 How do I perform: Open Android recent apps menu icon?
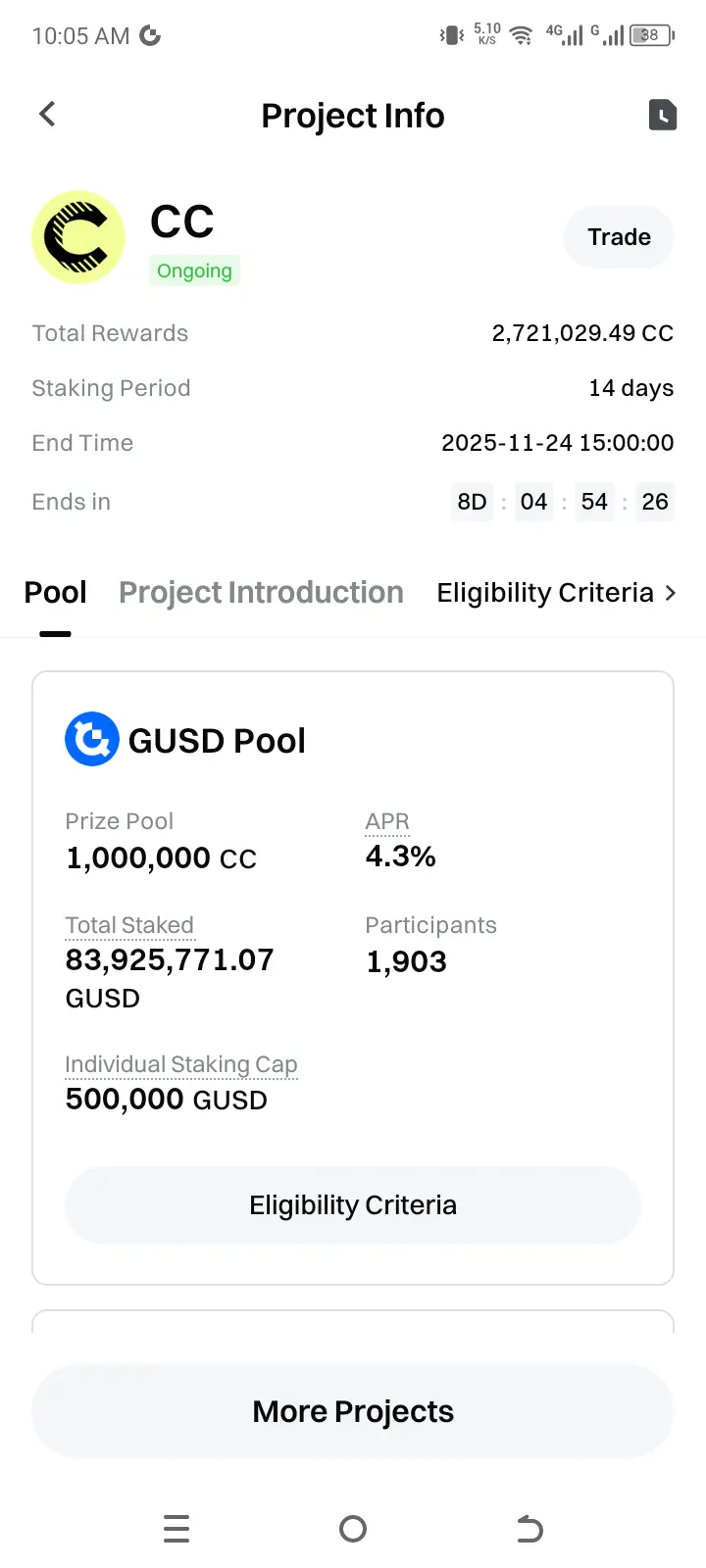pos(176,1529)
